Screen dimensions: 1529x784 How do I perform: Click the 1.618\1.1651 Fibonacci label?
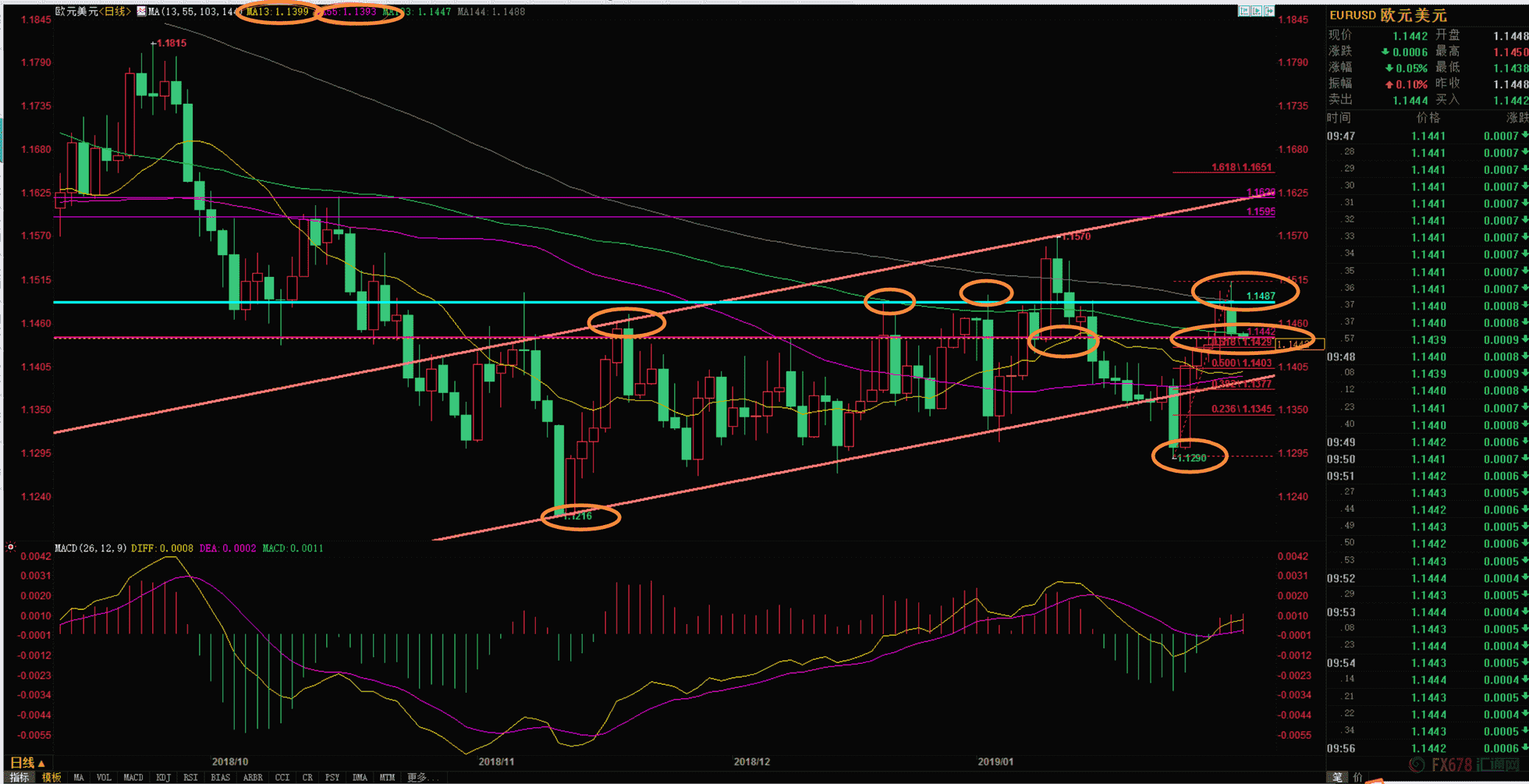[x=1241, y=168]
